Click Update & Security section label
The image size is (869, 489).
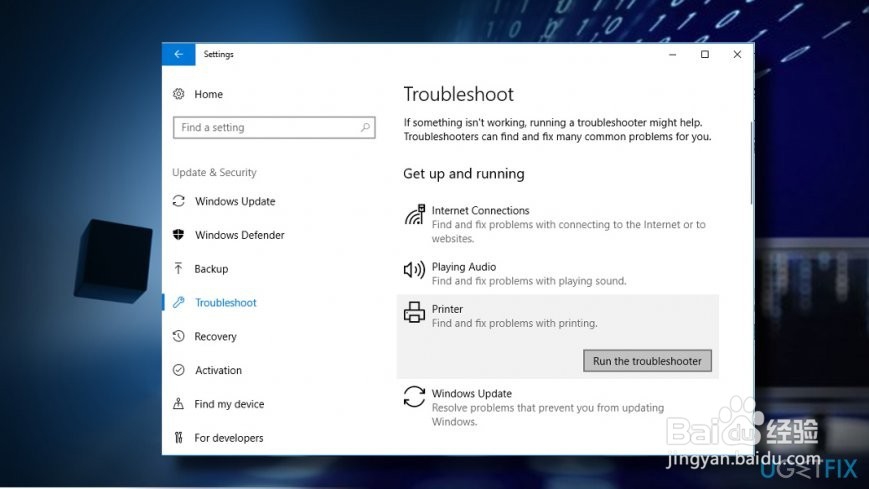[x=214, y=172]
